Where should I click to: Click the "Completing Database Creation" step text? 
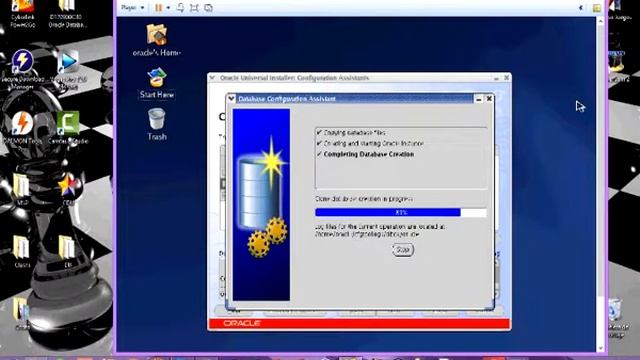(369, 154)
